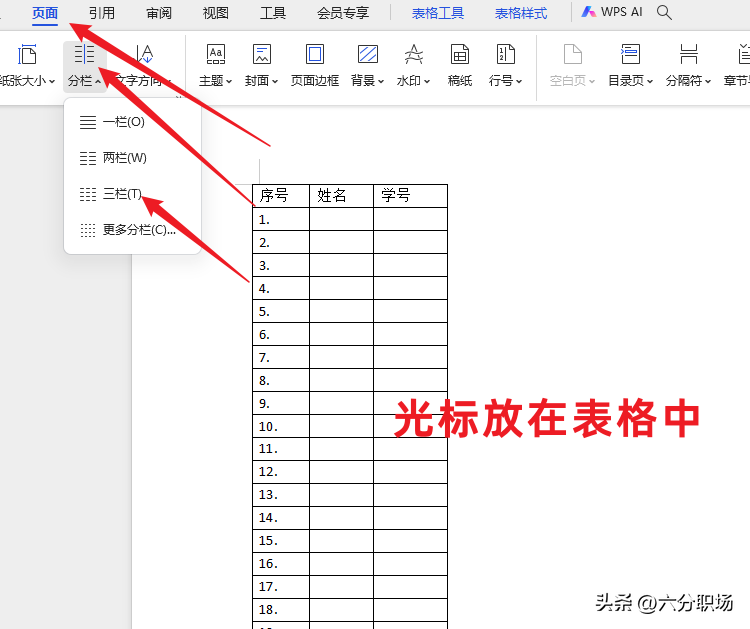
Task: Select 三栏(T) three columns option
Action: (132, 194)
